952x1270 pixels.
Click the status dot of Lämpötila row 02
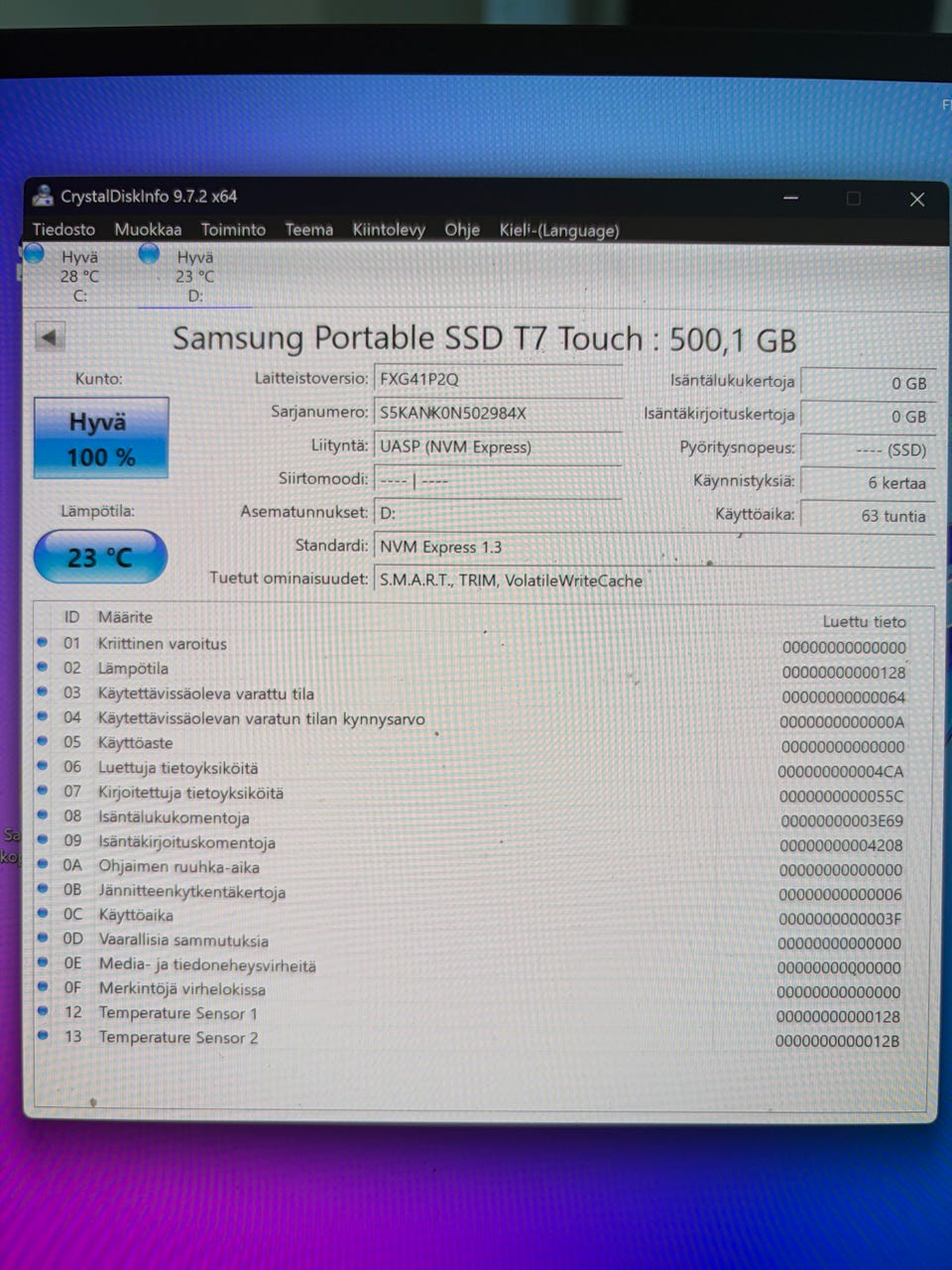43,667
